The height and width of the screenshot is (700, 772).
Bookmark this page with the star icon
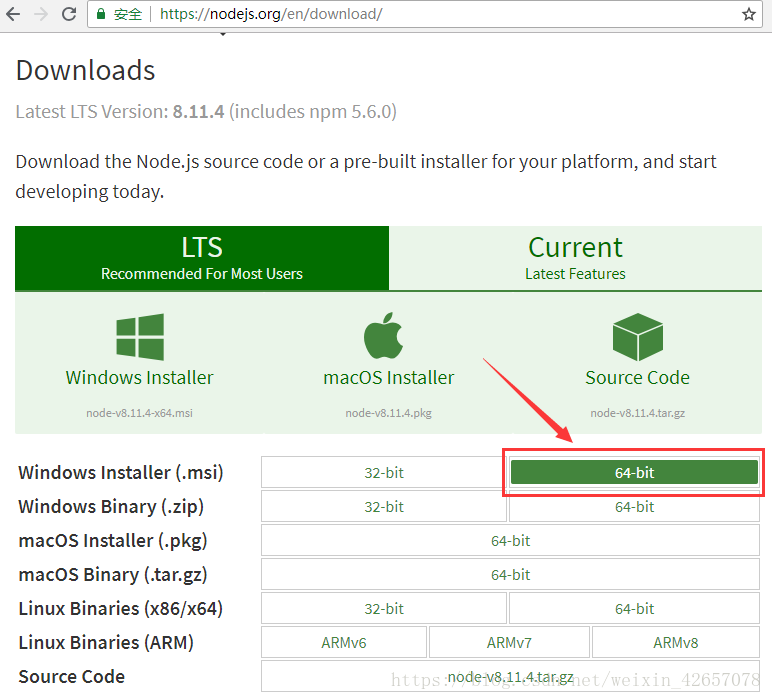[749, 14]
